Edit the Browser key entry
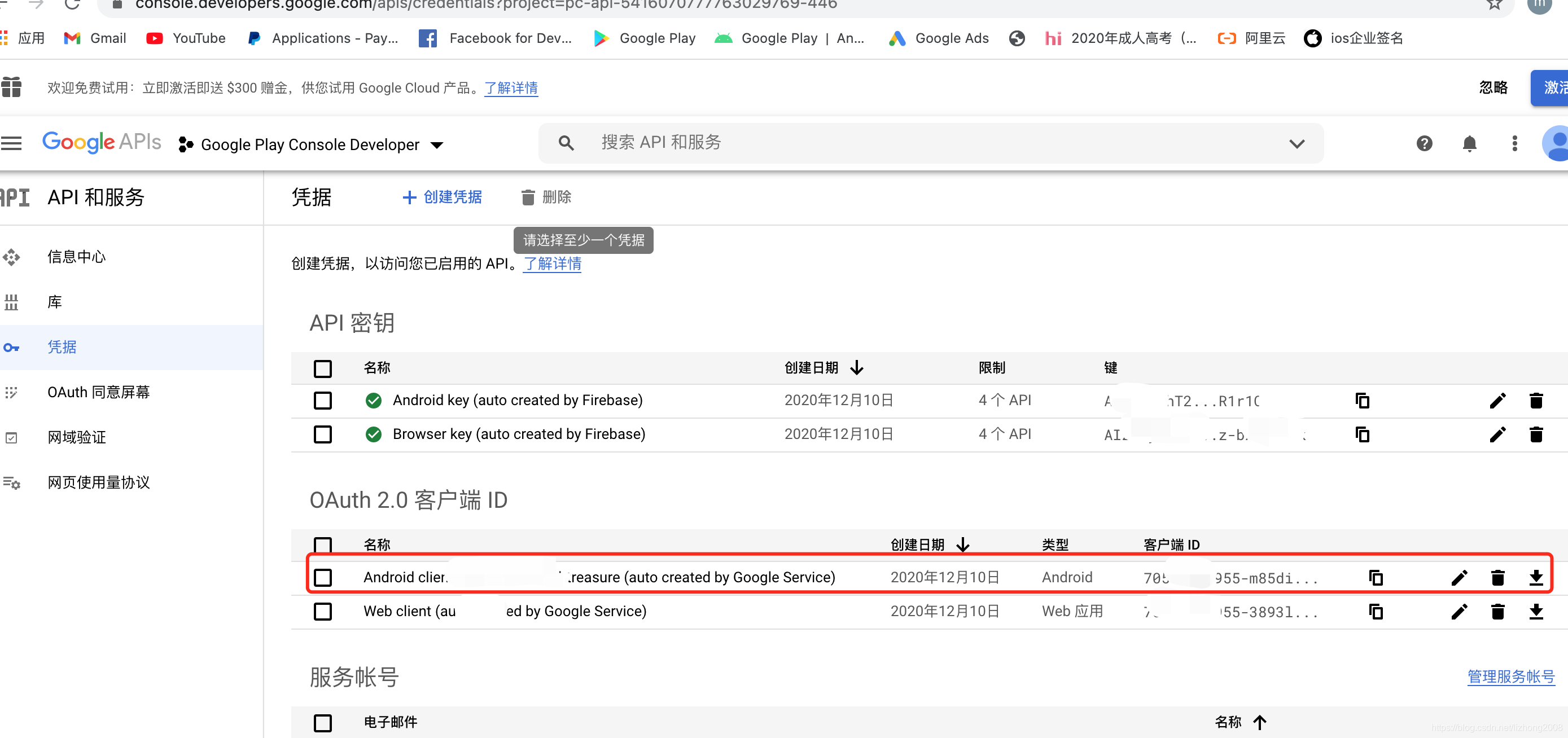The width and height of the screenshot is (1568, 738). coord(1497,434)
